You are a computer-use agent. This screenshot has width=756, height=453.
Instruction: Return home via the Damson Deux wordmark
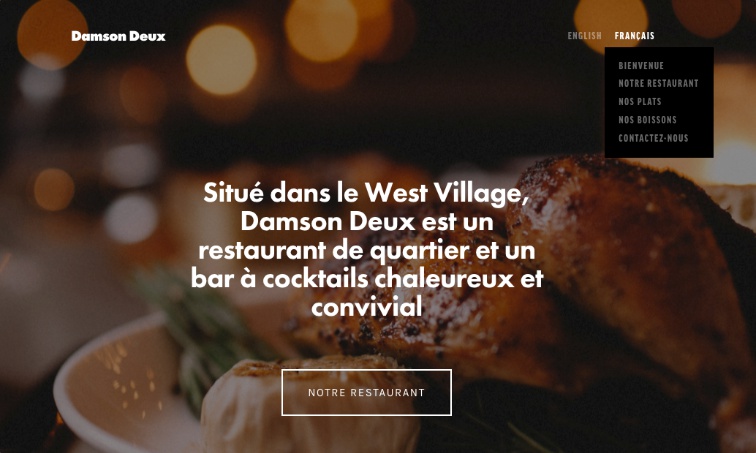(x=118, y=36)
